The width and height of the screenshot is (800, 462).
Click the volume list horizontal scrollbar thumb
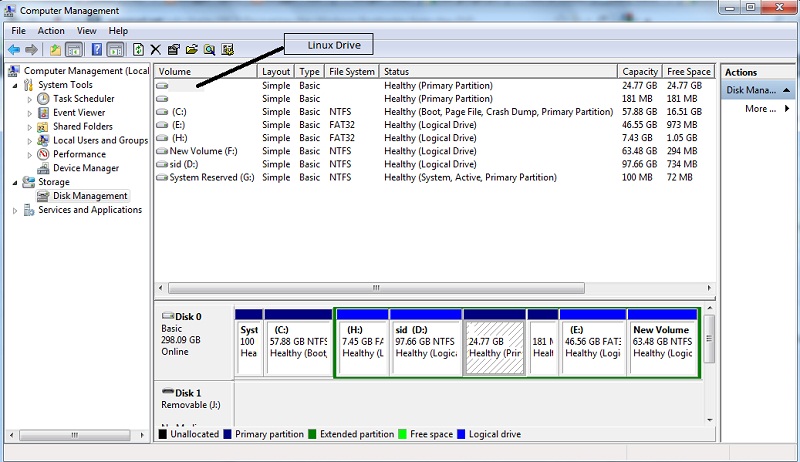tap(377, 288)
